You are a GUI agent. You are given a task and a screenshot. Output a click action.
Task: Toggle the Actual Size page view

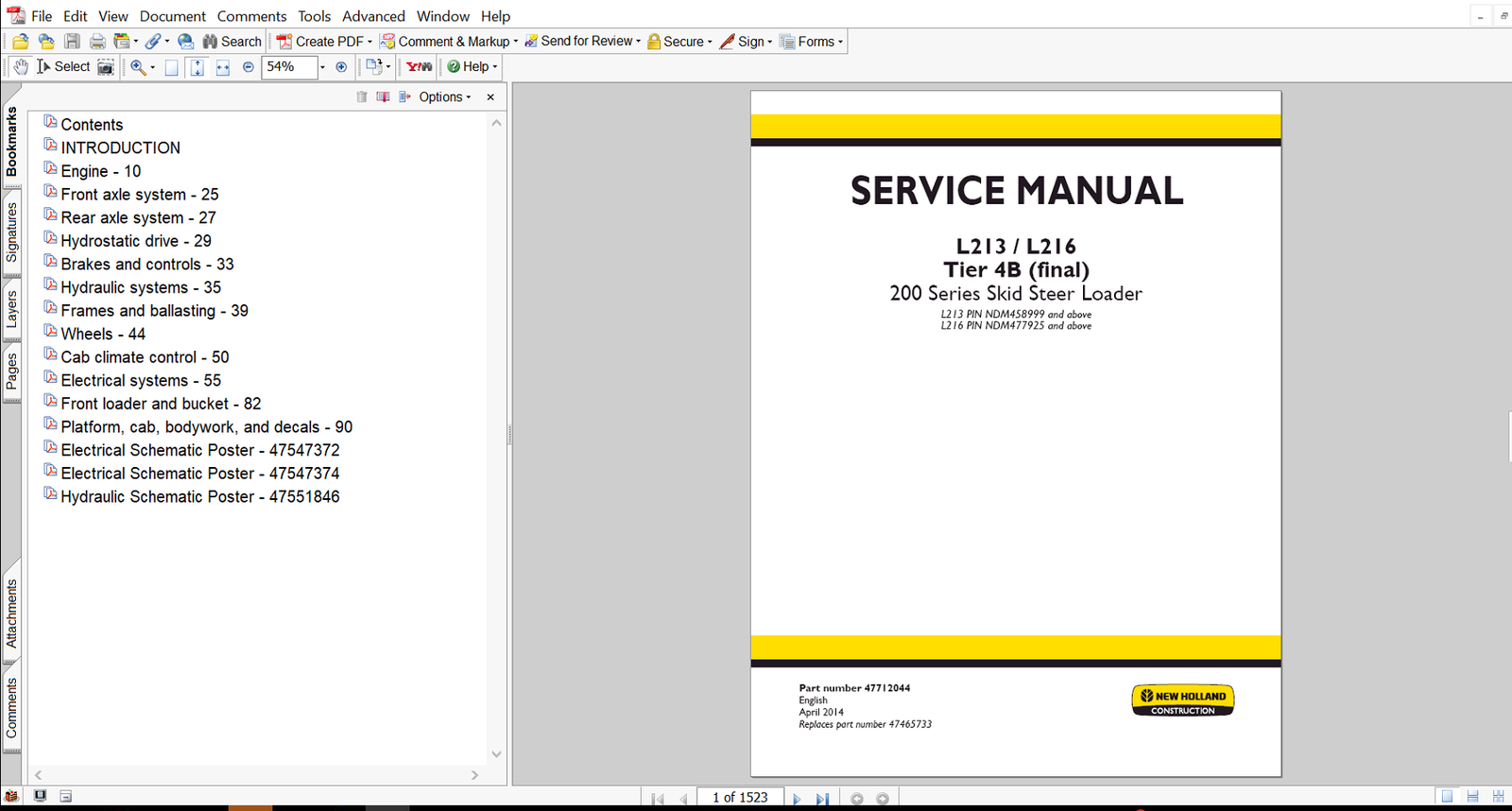(x=171, y=67)
